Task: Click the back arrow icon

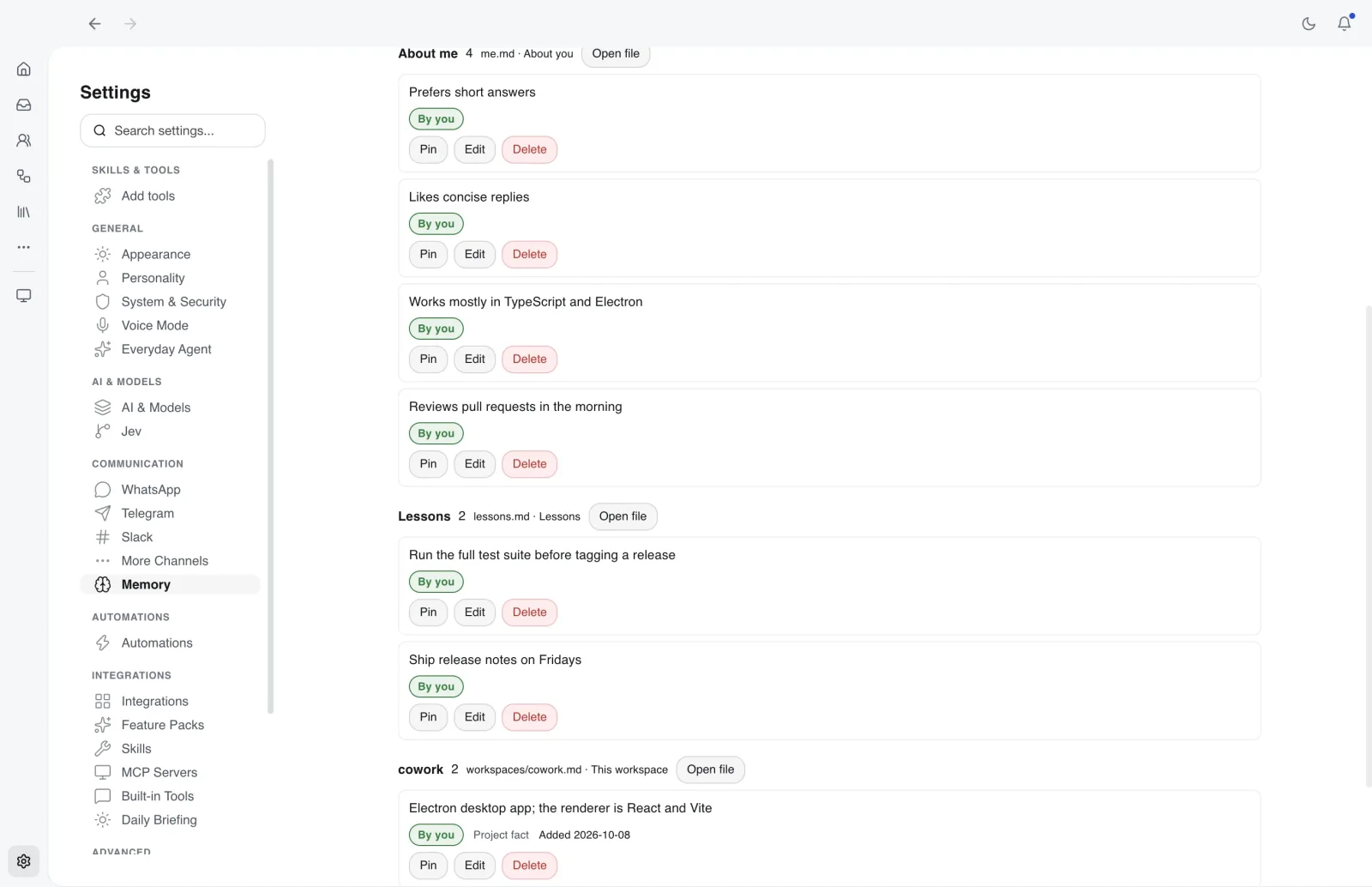Action: coord(95,24)
